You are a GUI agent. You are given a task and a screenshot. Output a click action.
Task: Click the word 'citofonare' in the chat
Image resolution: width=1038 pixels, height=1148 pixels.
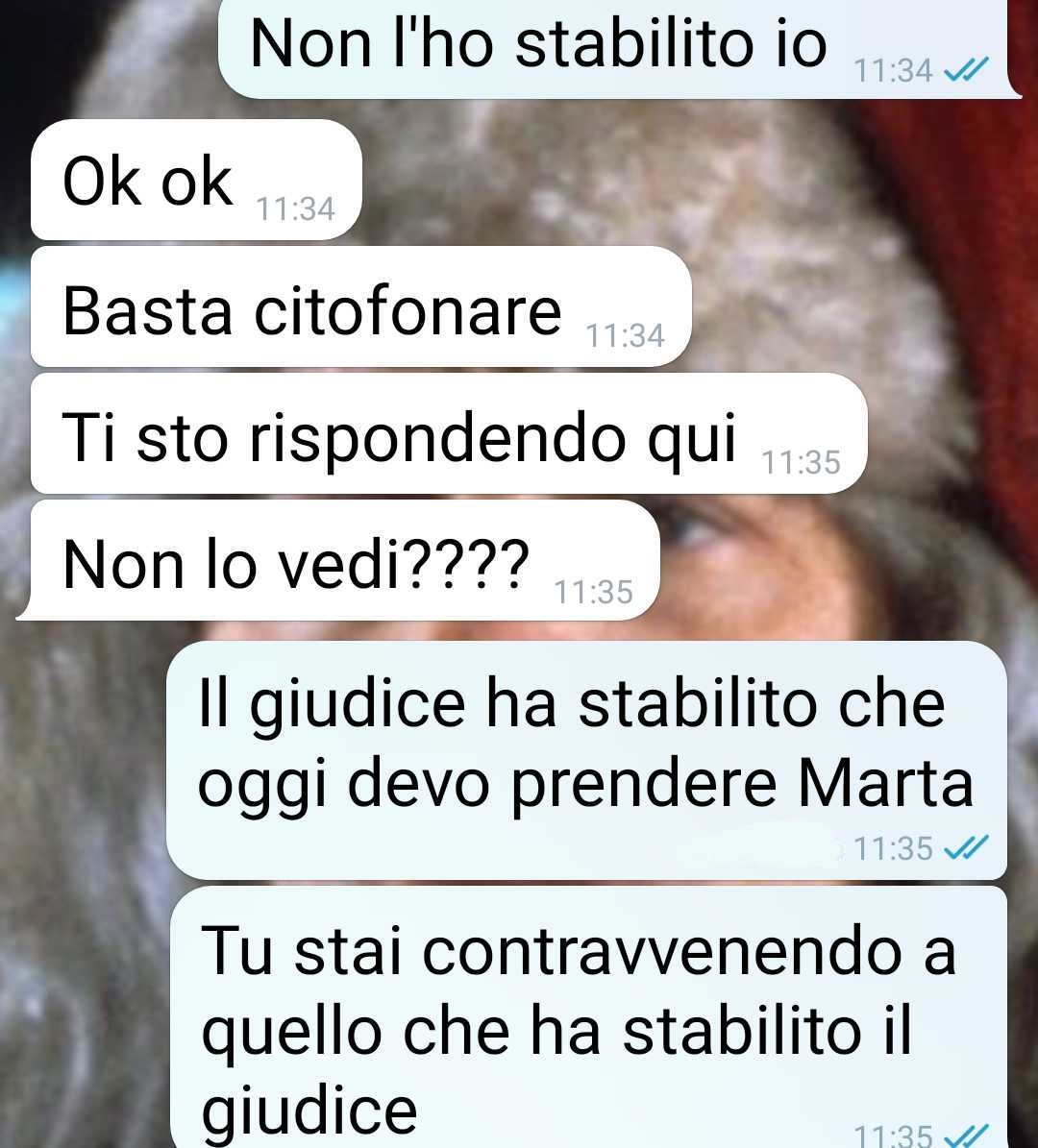click(x=408, y=311)
